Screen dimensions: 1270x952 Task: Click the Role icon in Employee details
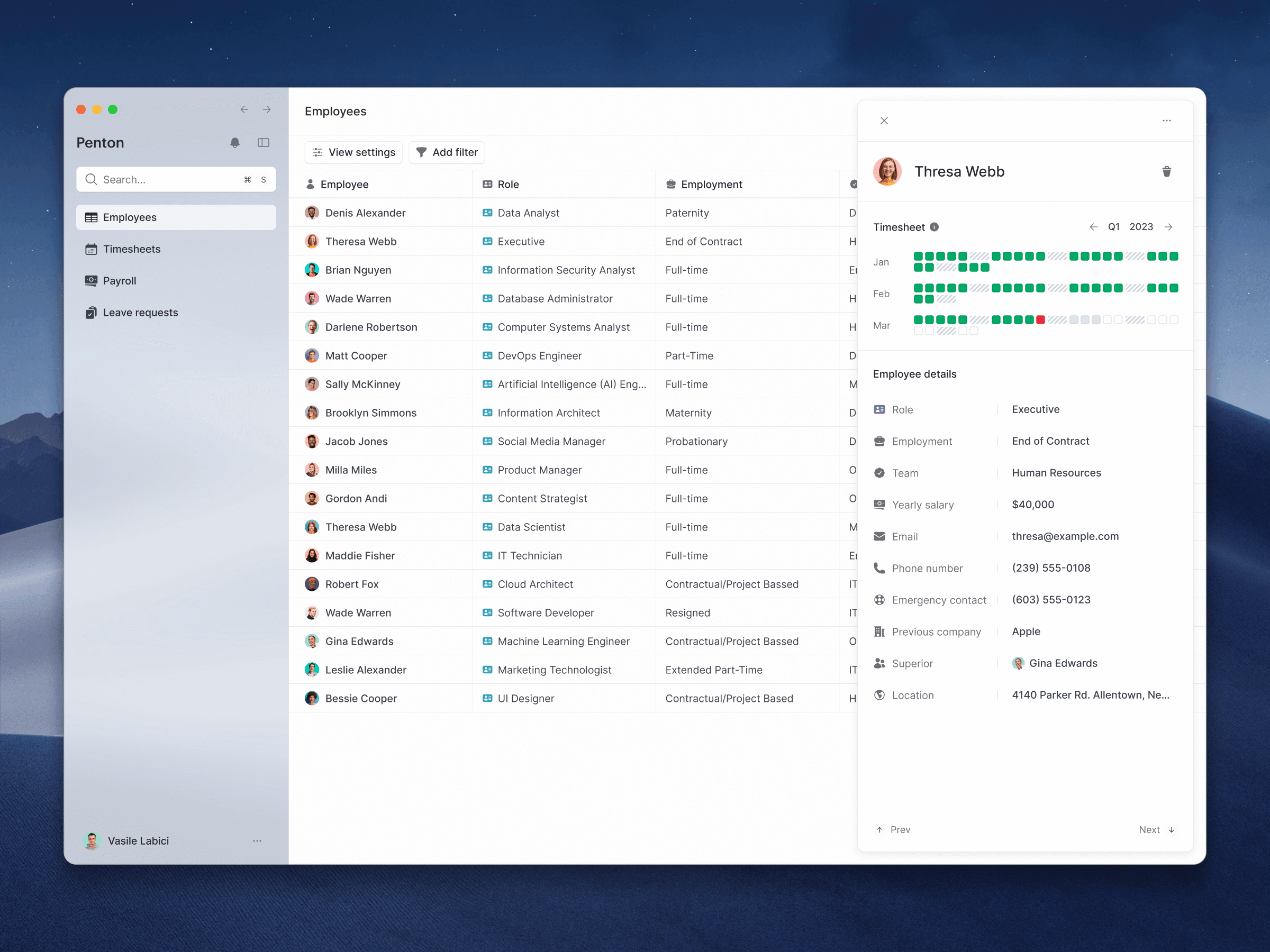click(879, 410)
